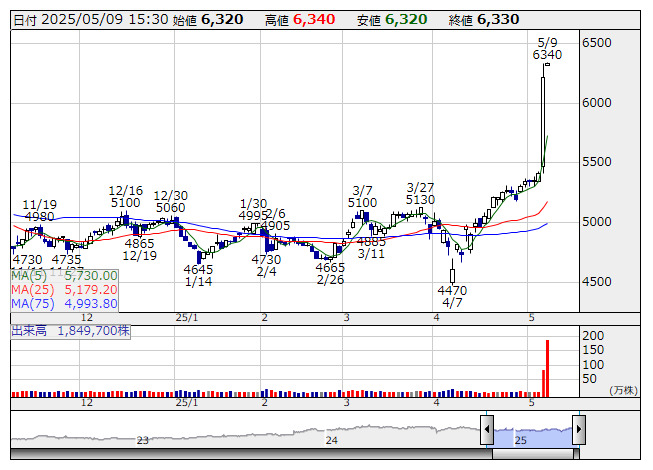Image resolution: width=653 pixels, height=470 pixels.
Task: Select the 24 year marker in overview
Action: point(331,440)
